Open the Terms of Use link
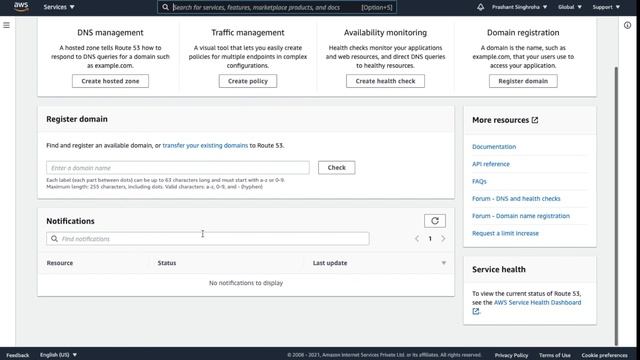The width and height of the screenshot is (640, 360). pyautogui.click(x=555, y=355)
